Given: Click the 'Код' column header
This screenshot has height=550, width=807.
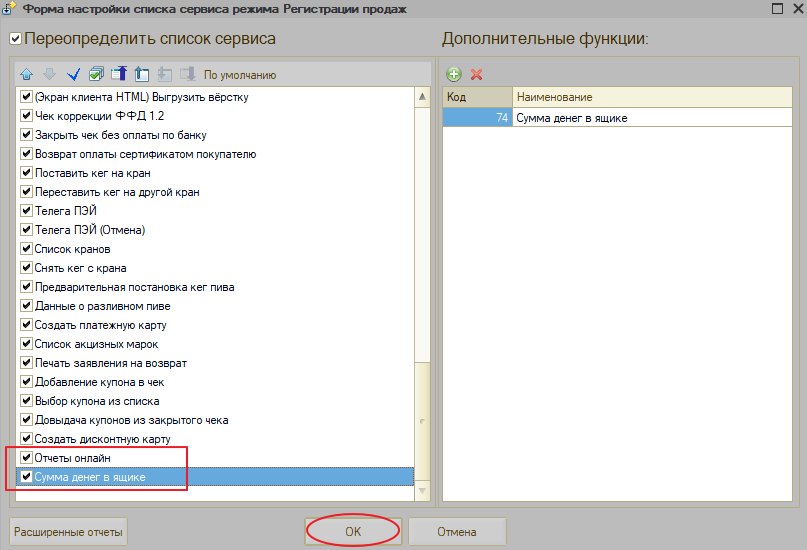Looking at the screenshot, I should click(478, 97).
